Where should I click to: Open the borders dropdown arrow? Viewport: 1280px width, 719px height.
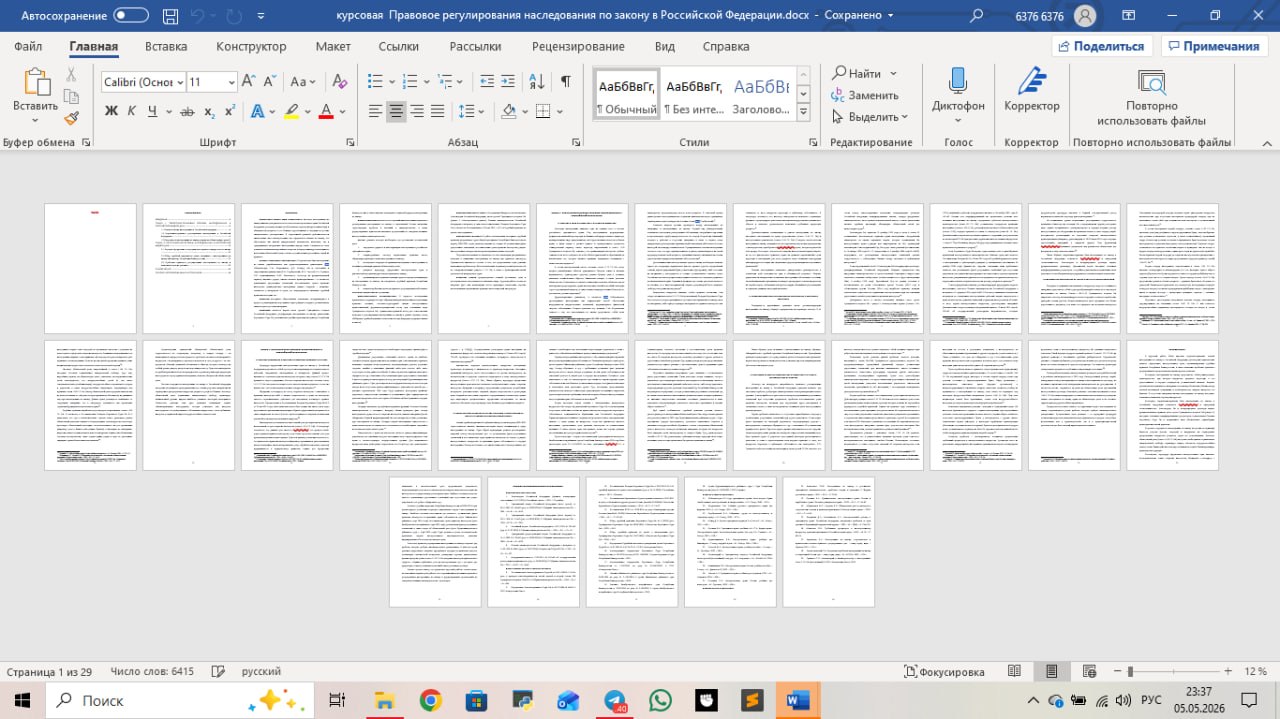(560, 112)
